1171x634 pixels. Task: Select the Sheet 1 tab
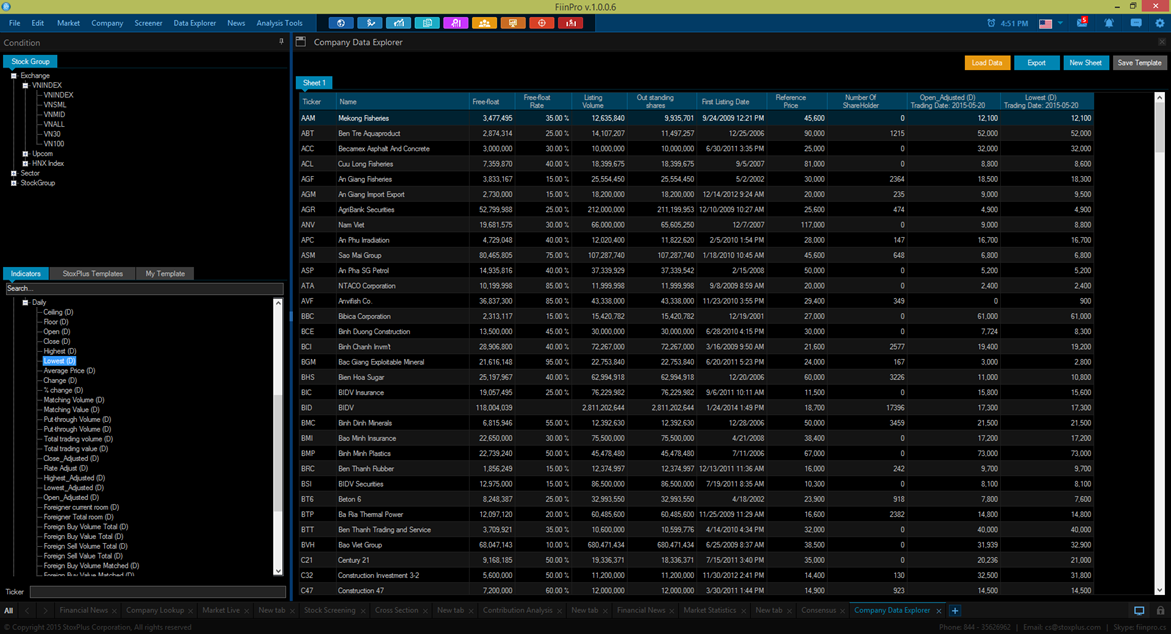[x=314, y=83]
